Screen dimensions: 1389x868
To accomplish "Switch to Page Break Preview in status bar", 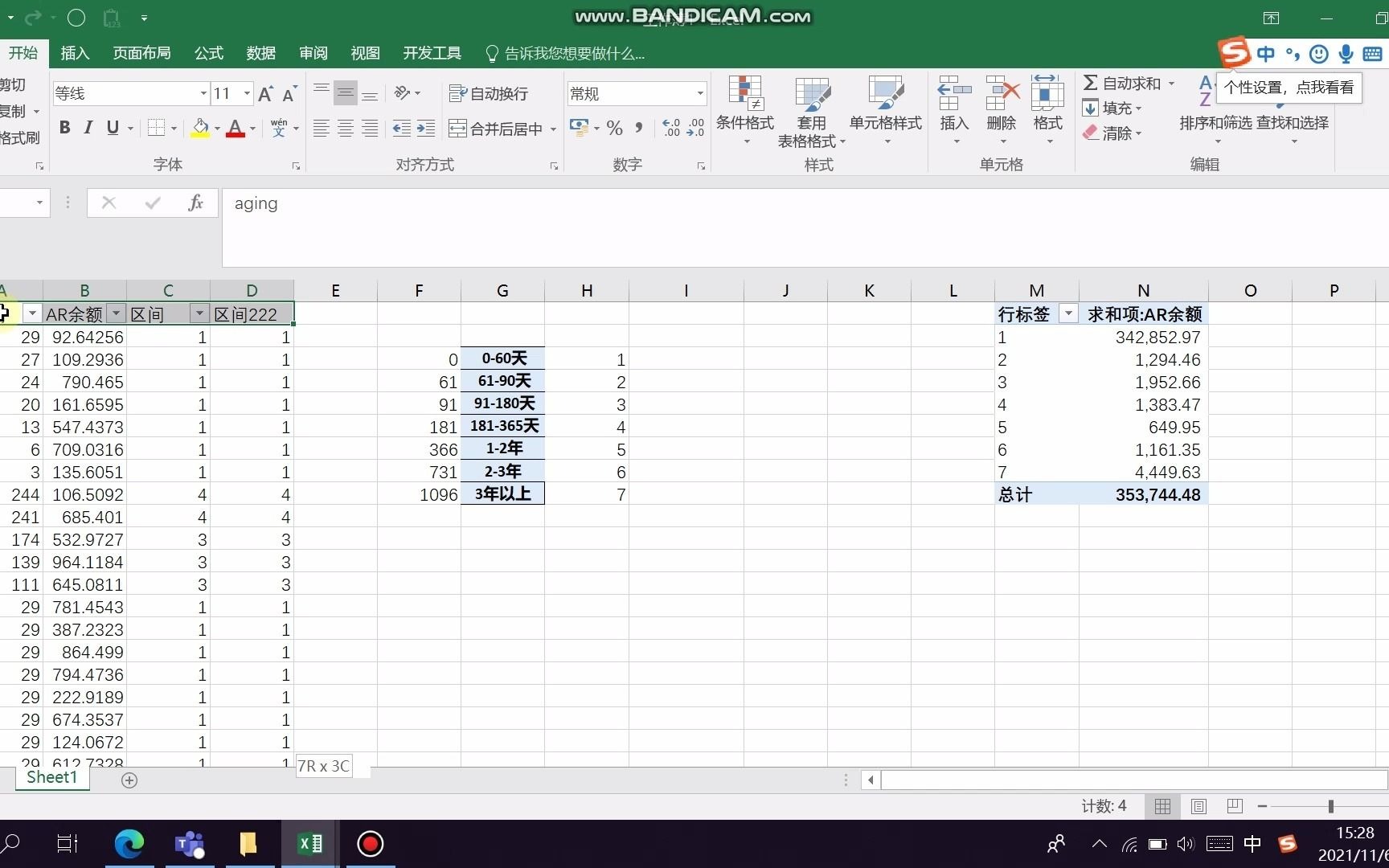I will pyautogui.click(x=1235, y=806).
